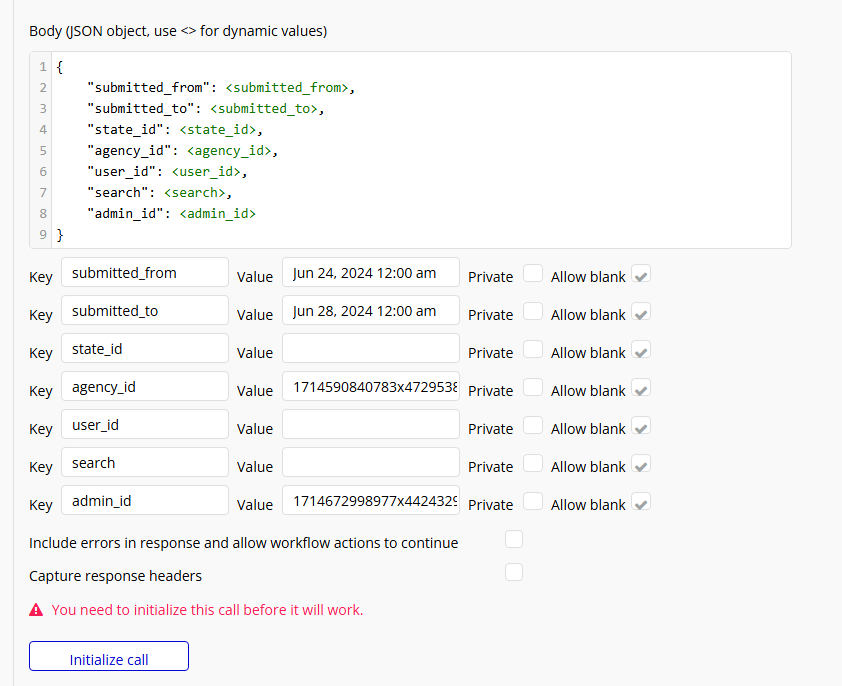
Task: Click line number 9 in body editor
Action: pos(42,235)
